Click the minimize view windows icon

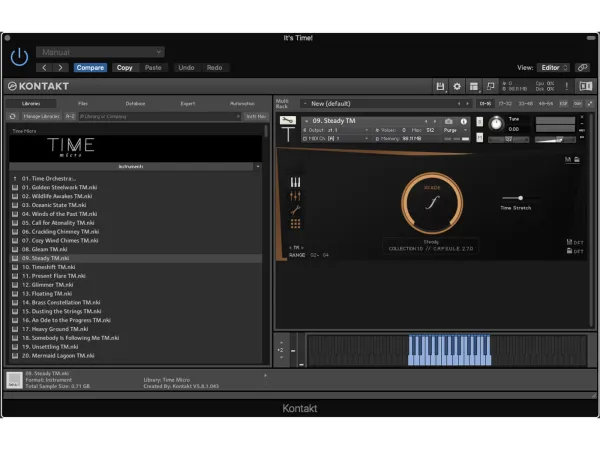[x=491, y=86]
